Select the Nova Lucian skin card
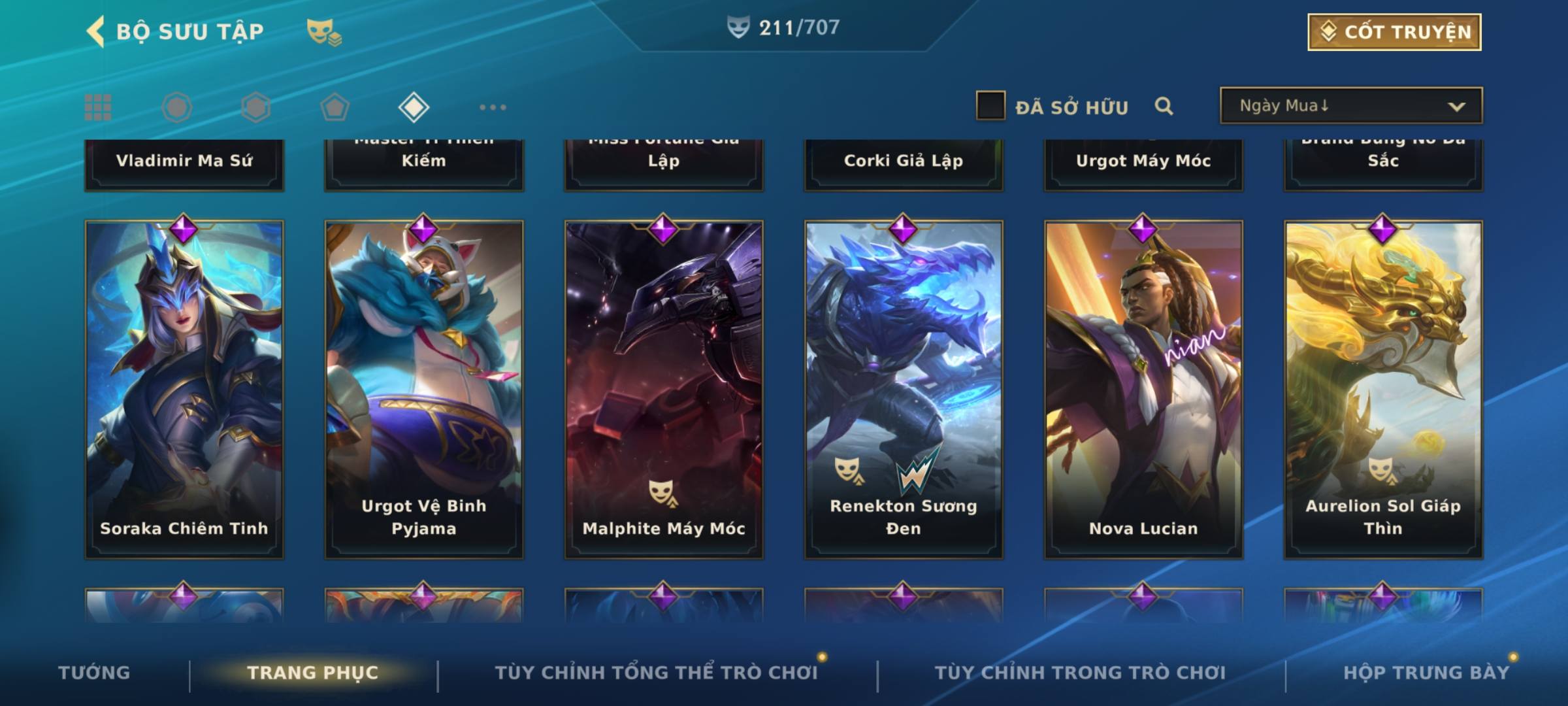Screen dimensions: 1568x706 [1143, 390]
